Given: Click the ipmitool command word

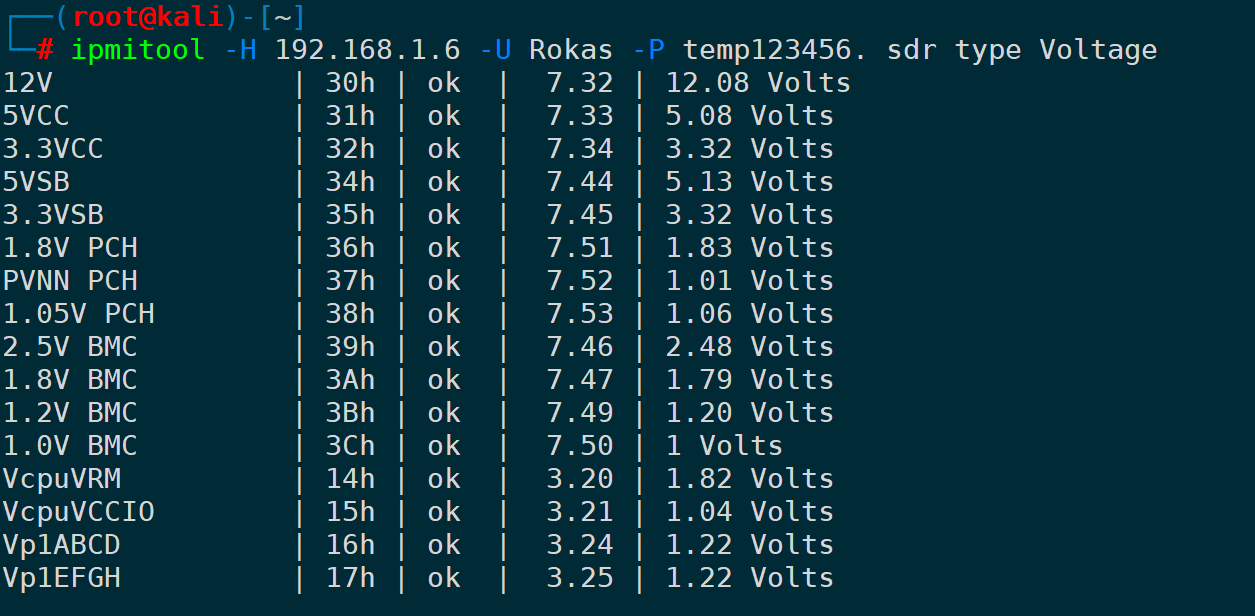Looking at the screenshot, I should pos(138,49).
